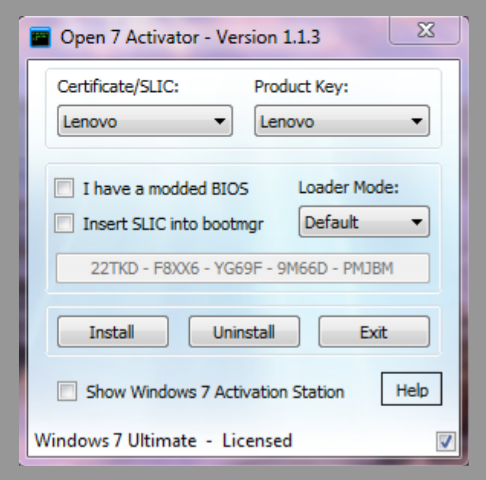Click the Open 7 Activator title bar icon

(x=40, y=37)
